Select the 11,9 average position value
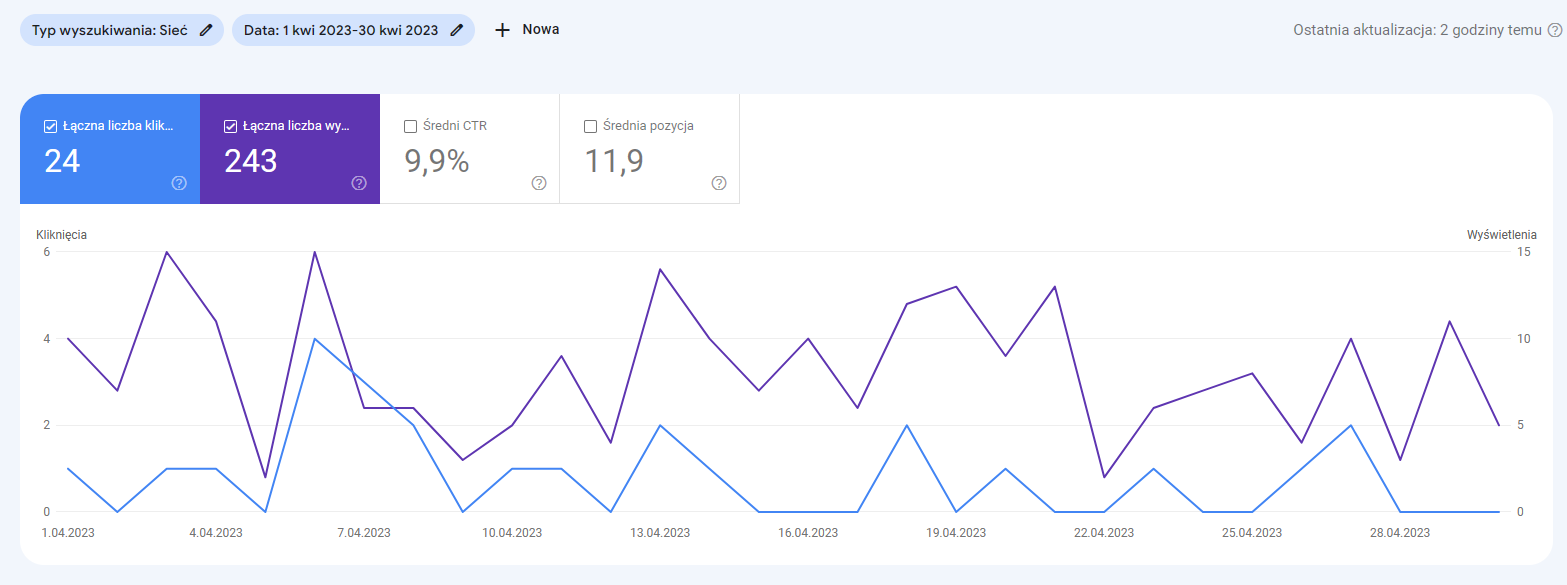1567x585 pixels. point(613,161)
